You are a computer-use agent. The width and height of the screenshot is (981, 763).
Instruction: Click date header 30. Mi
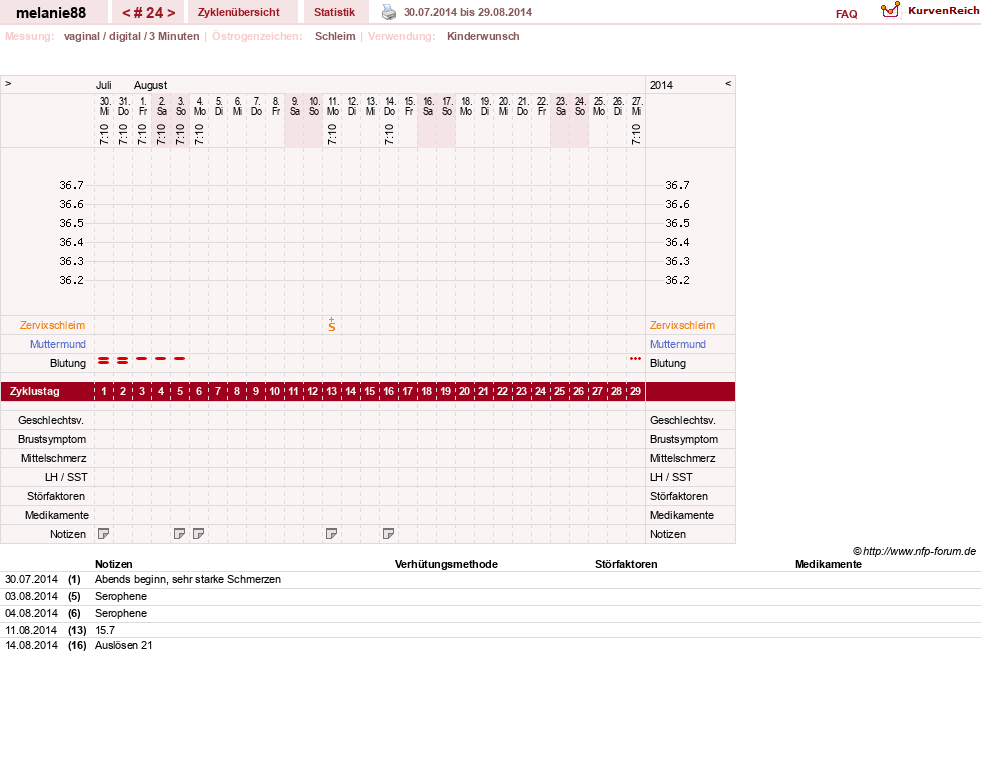pyautogui.click(x=104, y=106)
